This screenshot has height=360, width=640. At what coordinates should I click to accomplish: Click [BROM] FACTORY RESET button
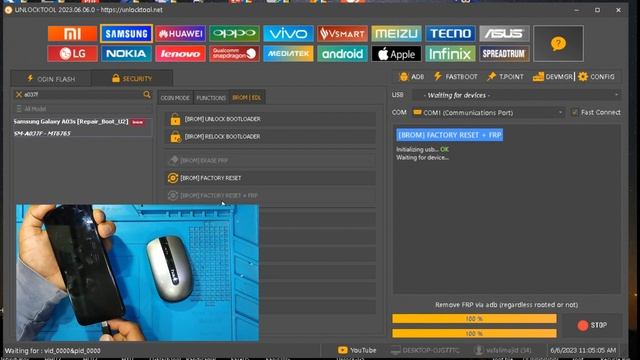270,178
